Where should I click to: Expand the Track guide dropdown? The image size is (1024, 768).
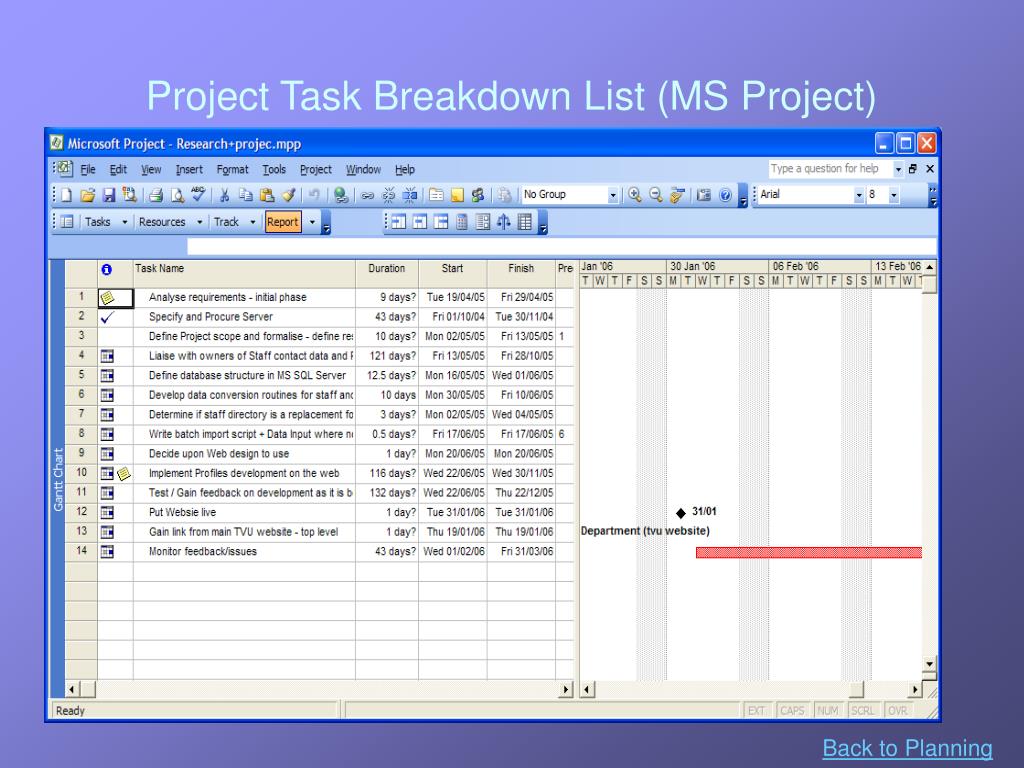(x=253, y=222)
